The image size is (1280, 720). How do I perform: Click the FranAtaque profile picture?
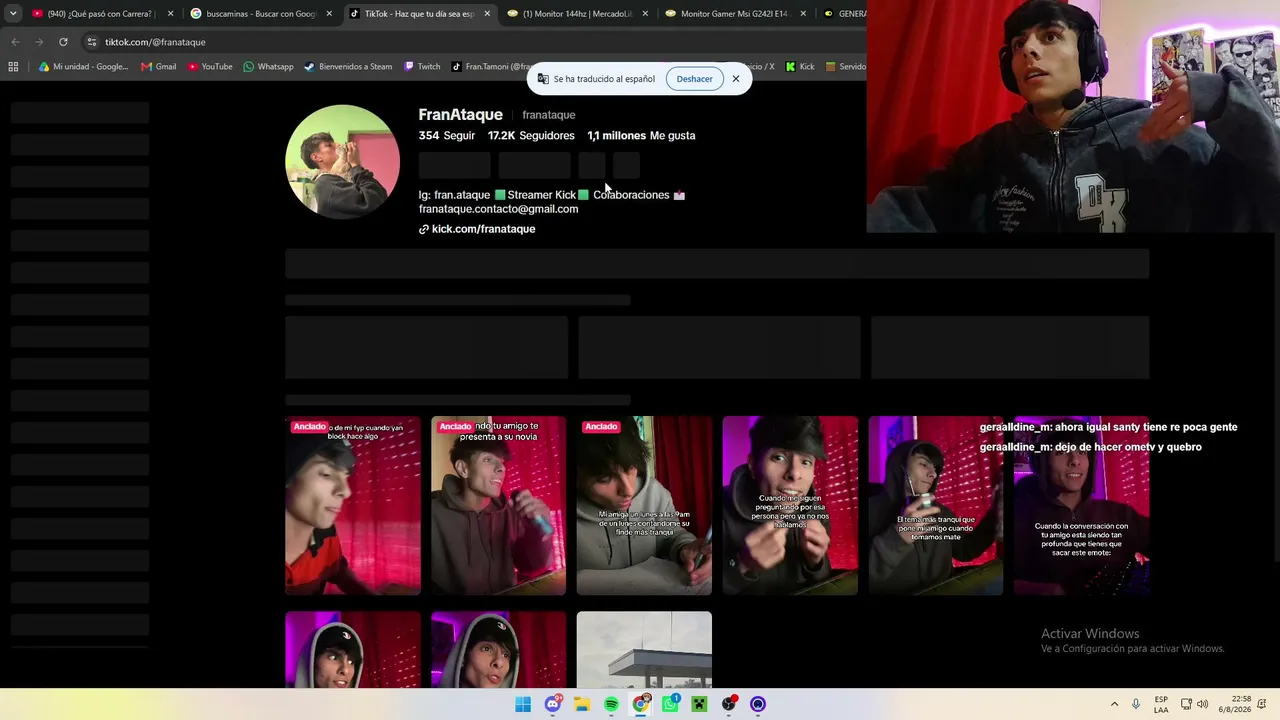click(x=343, y=161)
